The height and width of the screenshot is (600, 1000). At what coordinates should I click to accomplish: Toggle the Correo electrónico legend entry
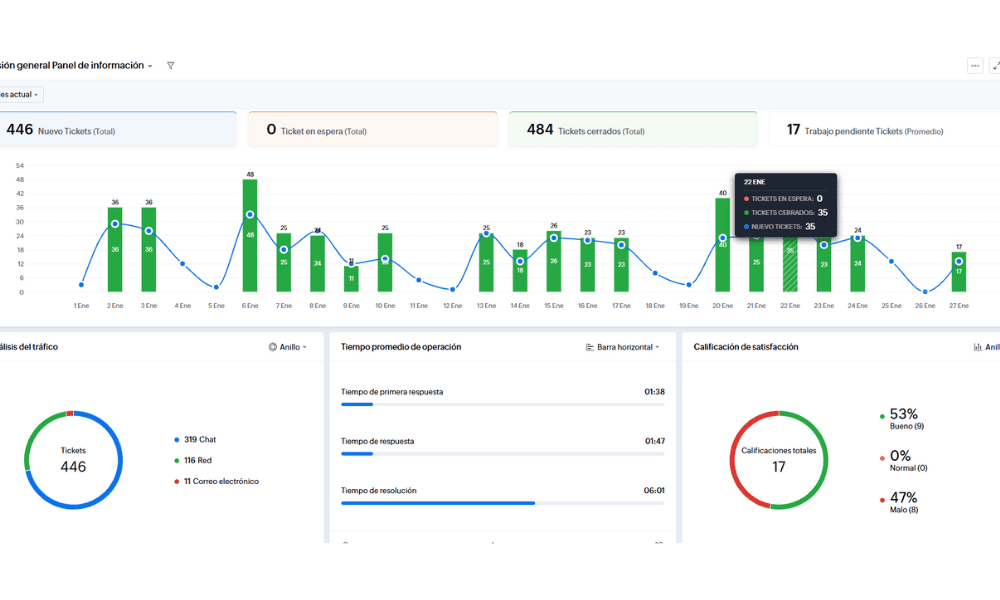click(x=177, y=481)
